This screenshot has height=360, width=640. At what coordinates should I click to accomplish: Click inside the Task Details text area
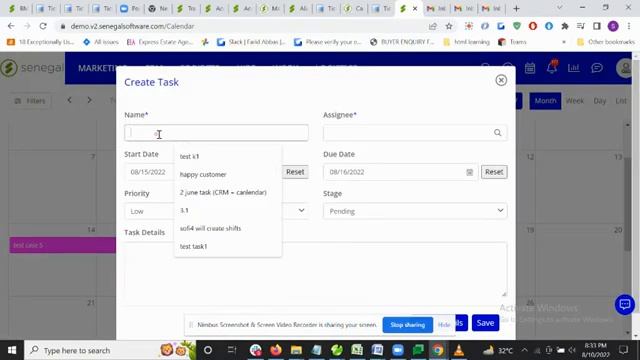tap(316, 269)
